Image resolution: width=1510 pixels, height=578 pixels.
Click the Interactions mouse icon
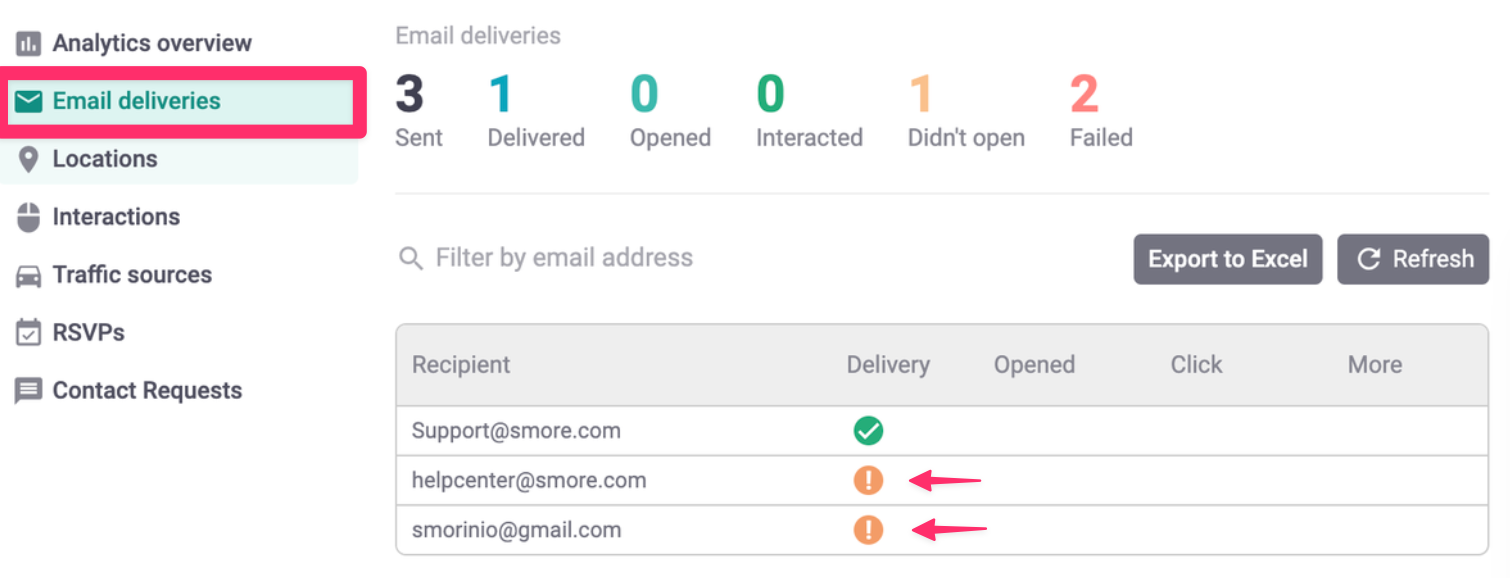click(x=29, y=217)
